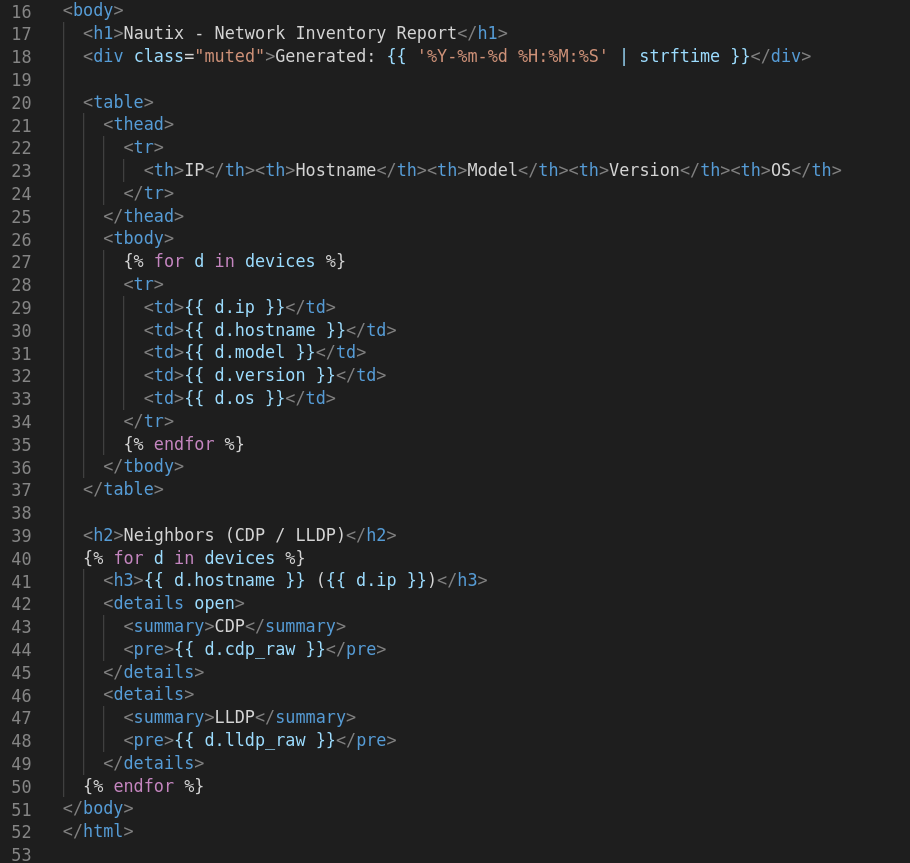
Task: Click line number 16 in the gutter
Action: [21, 10]
